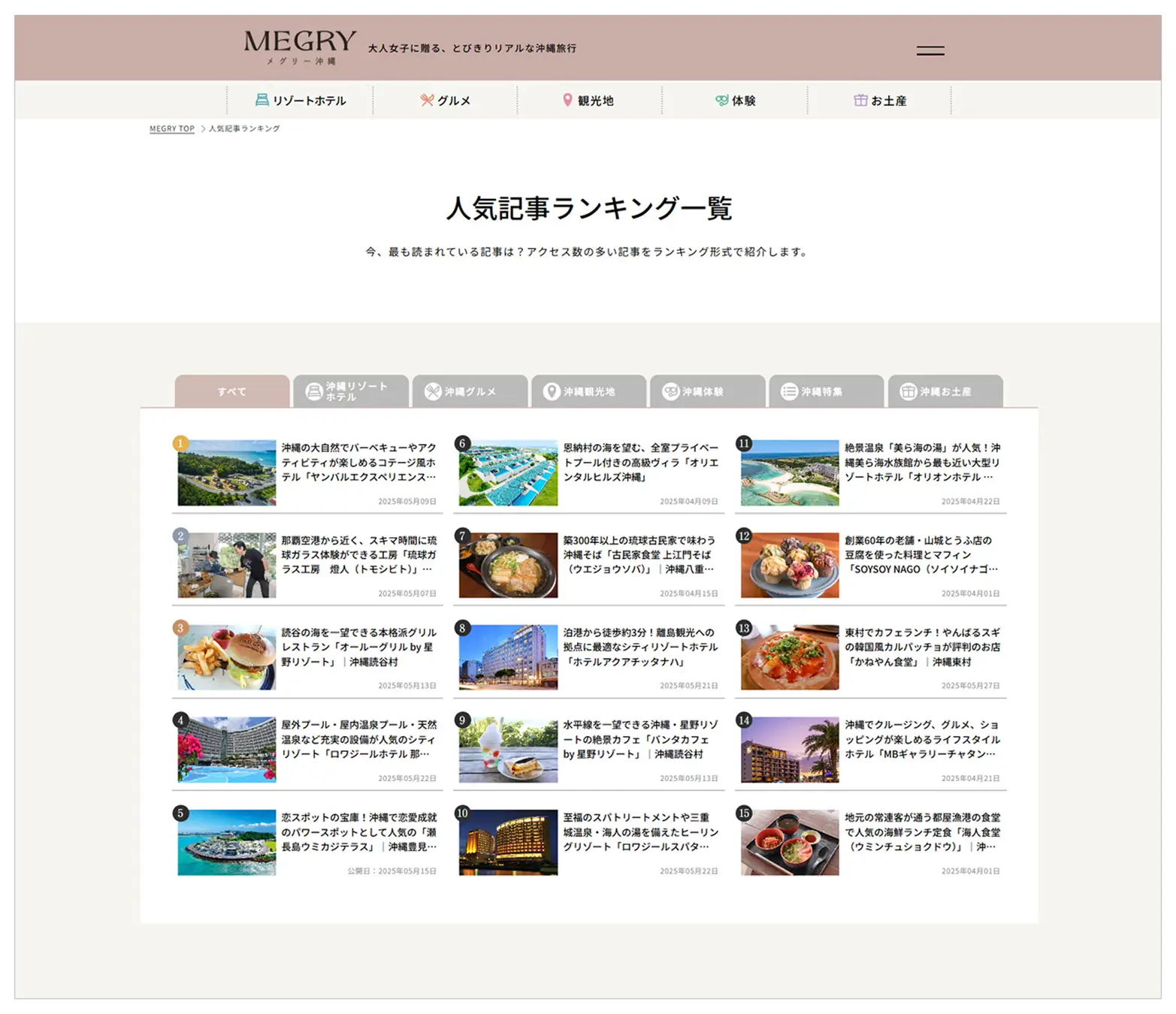Click the mask icon beside 体験
Viewport: 1176px width, 1014px height.
pyautogui.click(x=721, y=100)
